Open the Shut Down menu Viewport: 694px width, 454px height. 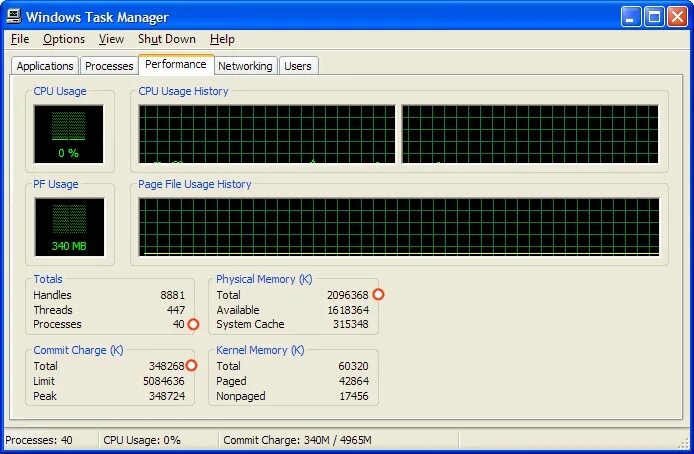pyautogui.click(x=167, y=39)
